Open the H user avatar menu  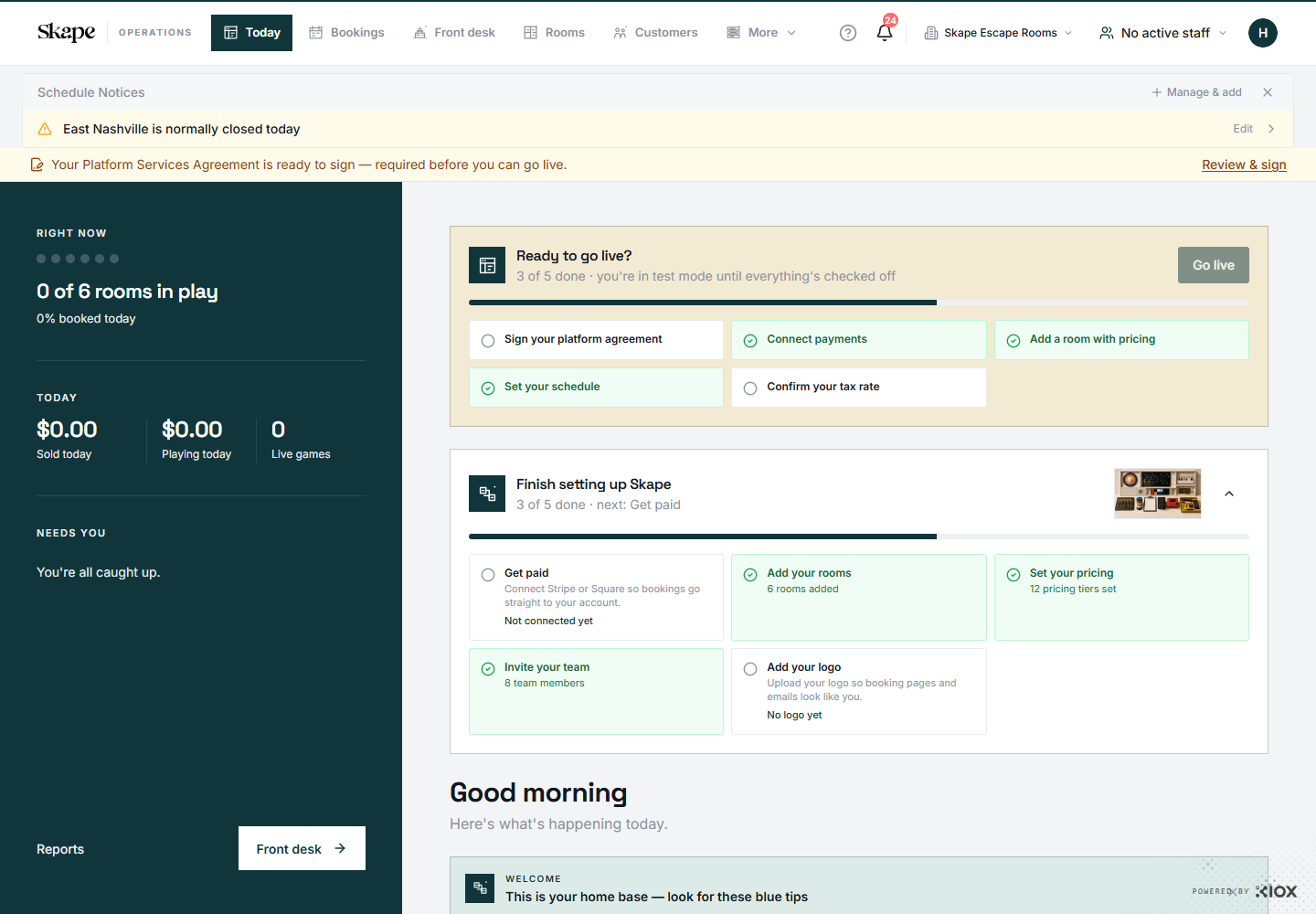point(1263,33)
